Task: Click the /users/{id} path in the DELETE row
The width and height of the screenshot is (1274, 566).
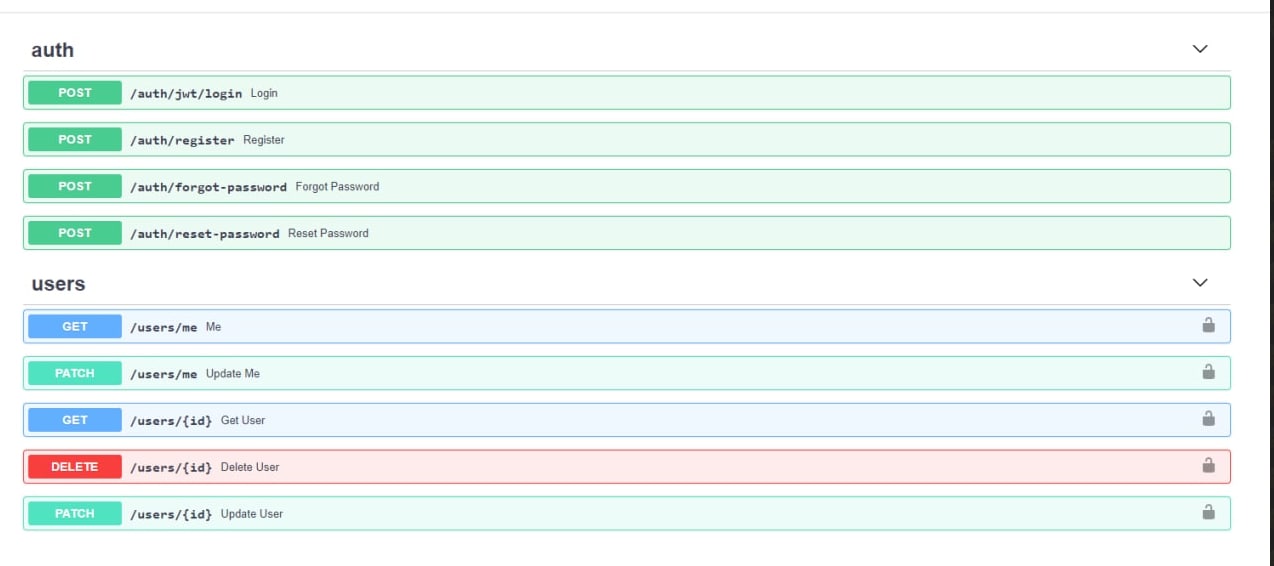Action: pyautogui.click(x=171, y=468)
